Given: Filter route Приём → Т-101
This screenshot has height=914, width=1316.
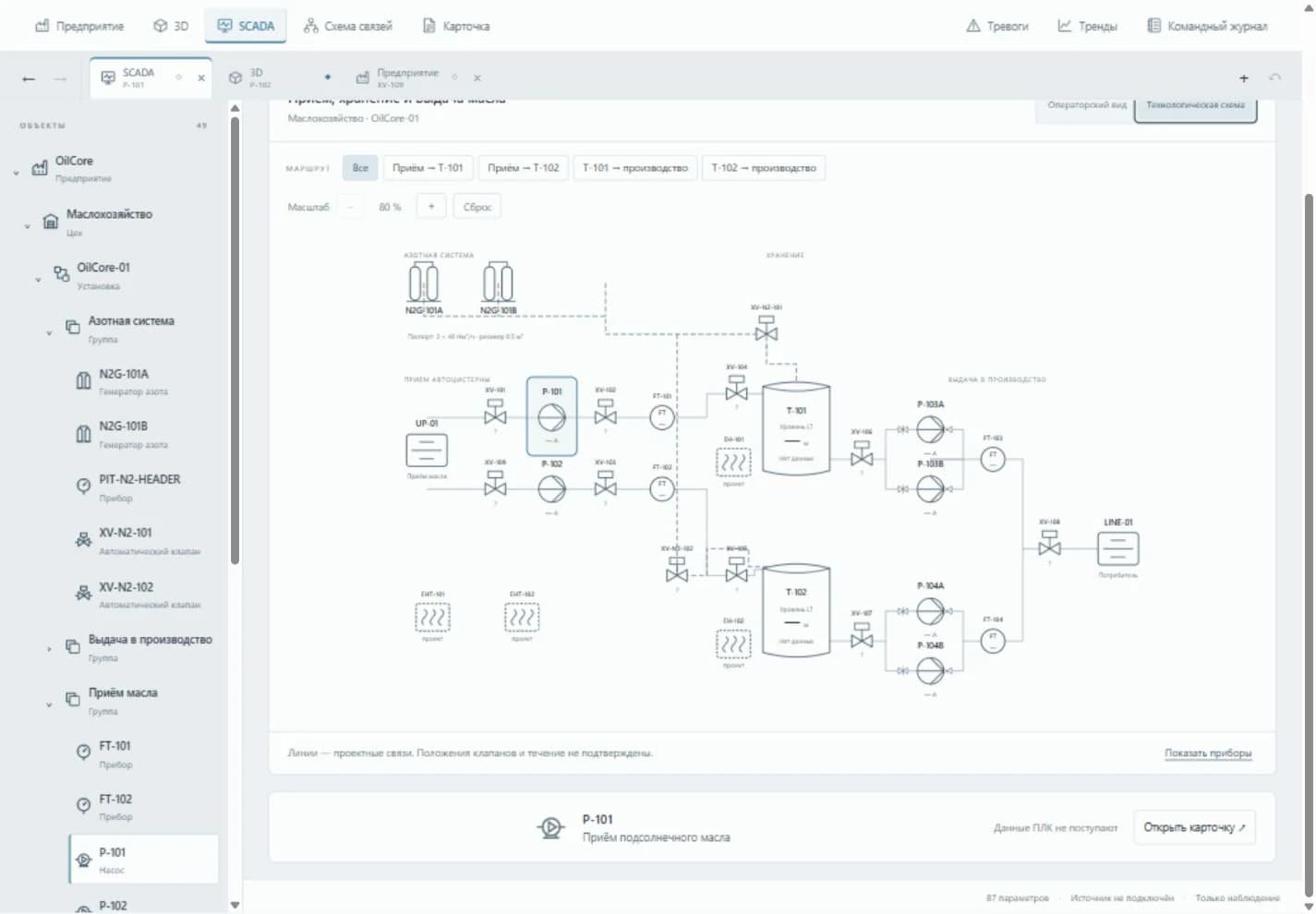Looking at the screenshot, I should (428, 168).
